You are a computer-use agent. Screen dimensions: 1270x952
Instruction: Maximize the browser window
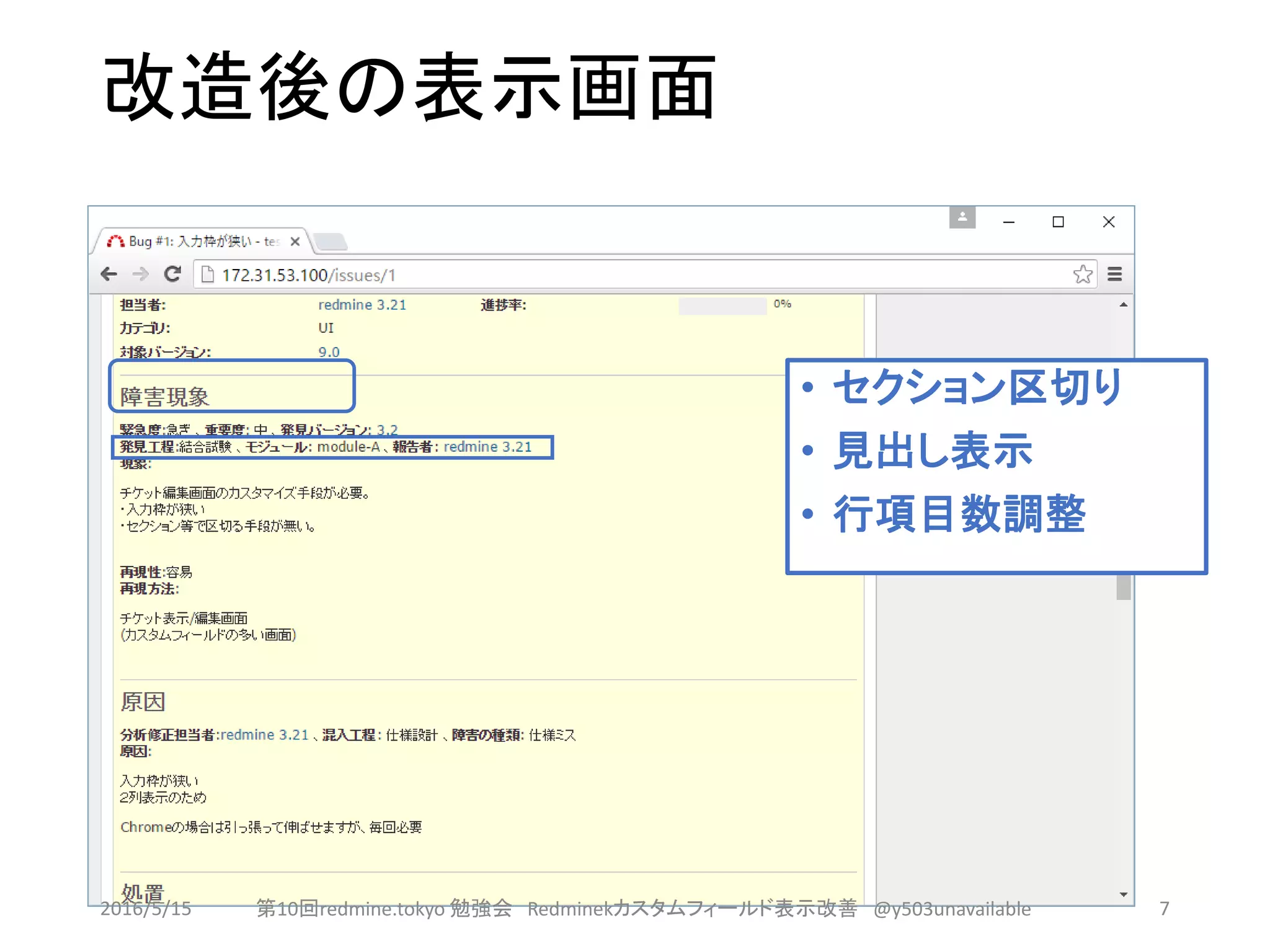pos(1059,222)
